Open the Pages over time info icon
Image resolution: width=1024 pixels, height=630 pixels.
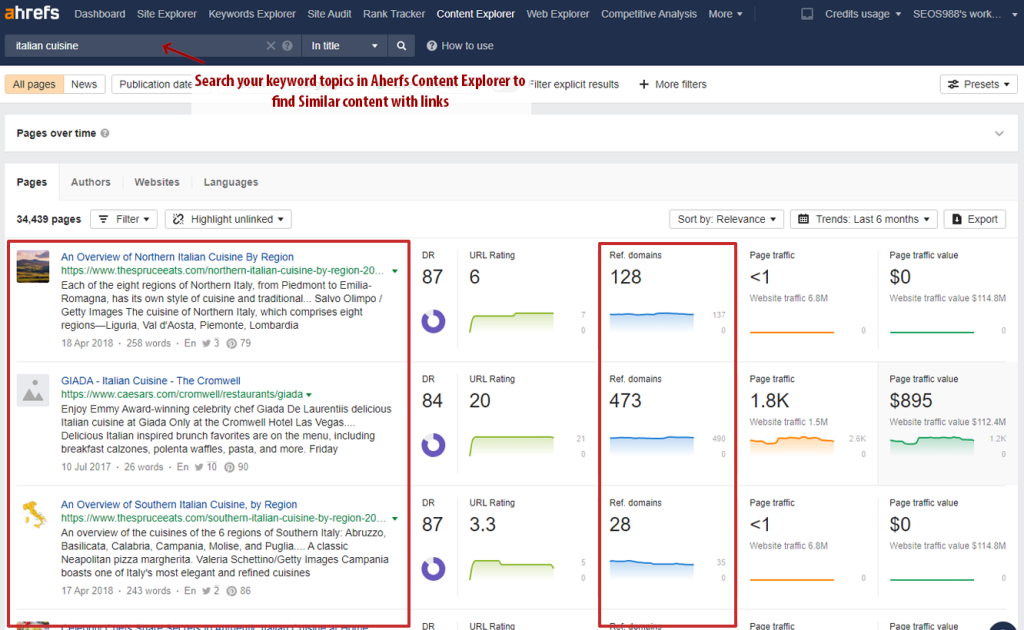[x=104, y=133]
